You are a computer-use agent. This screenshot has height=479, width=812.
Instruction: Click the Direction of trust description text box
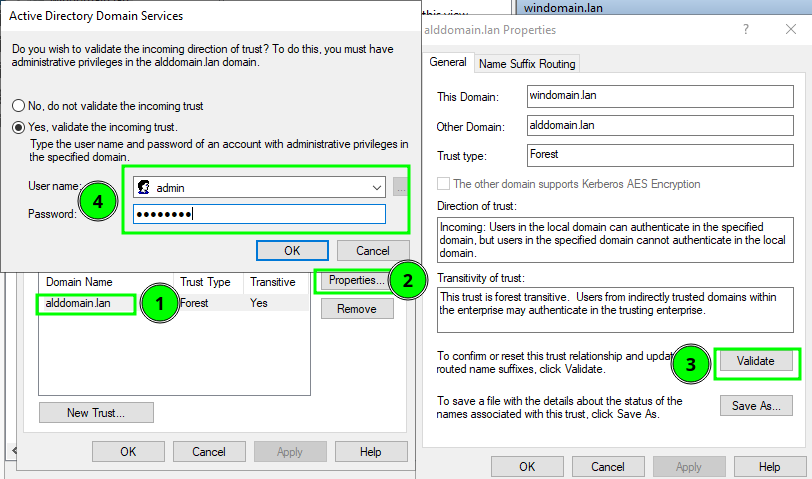(x=615, y=240)
